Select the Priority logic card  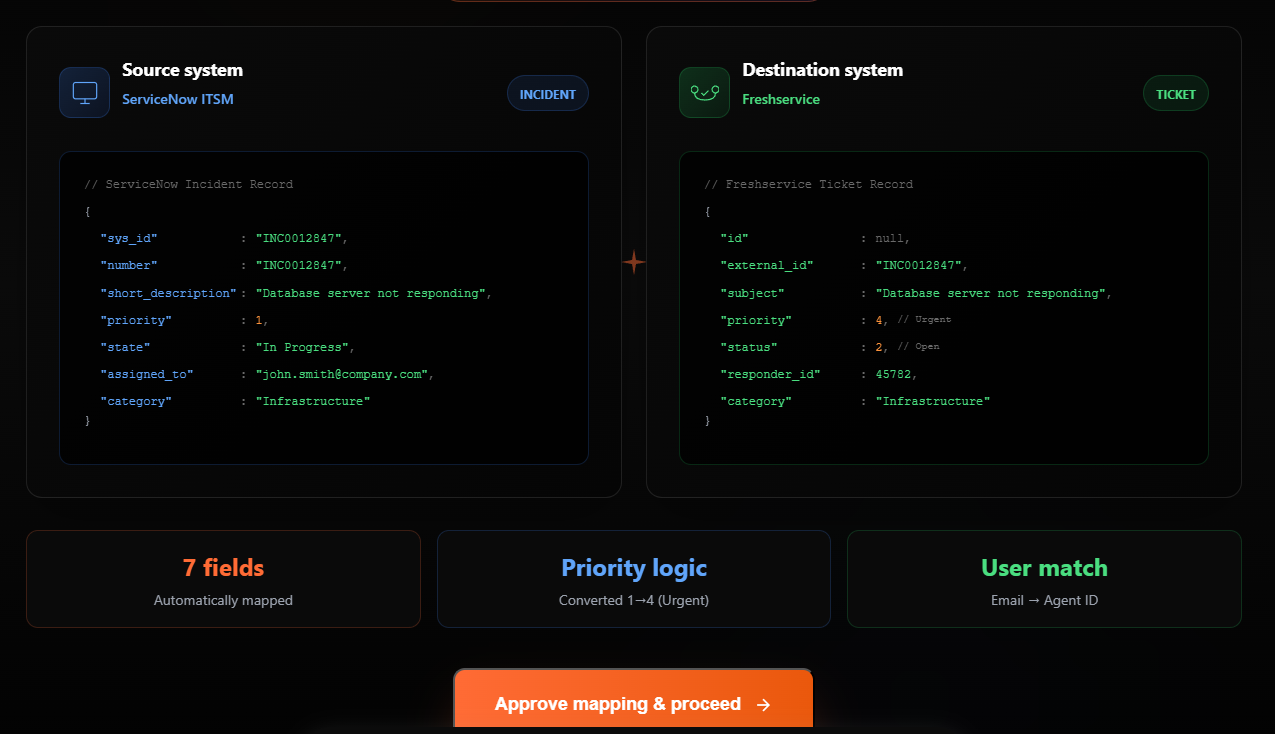pos(633,578)
